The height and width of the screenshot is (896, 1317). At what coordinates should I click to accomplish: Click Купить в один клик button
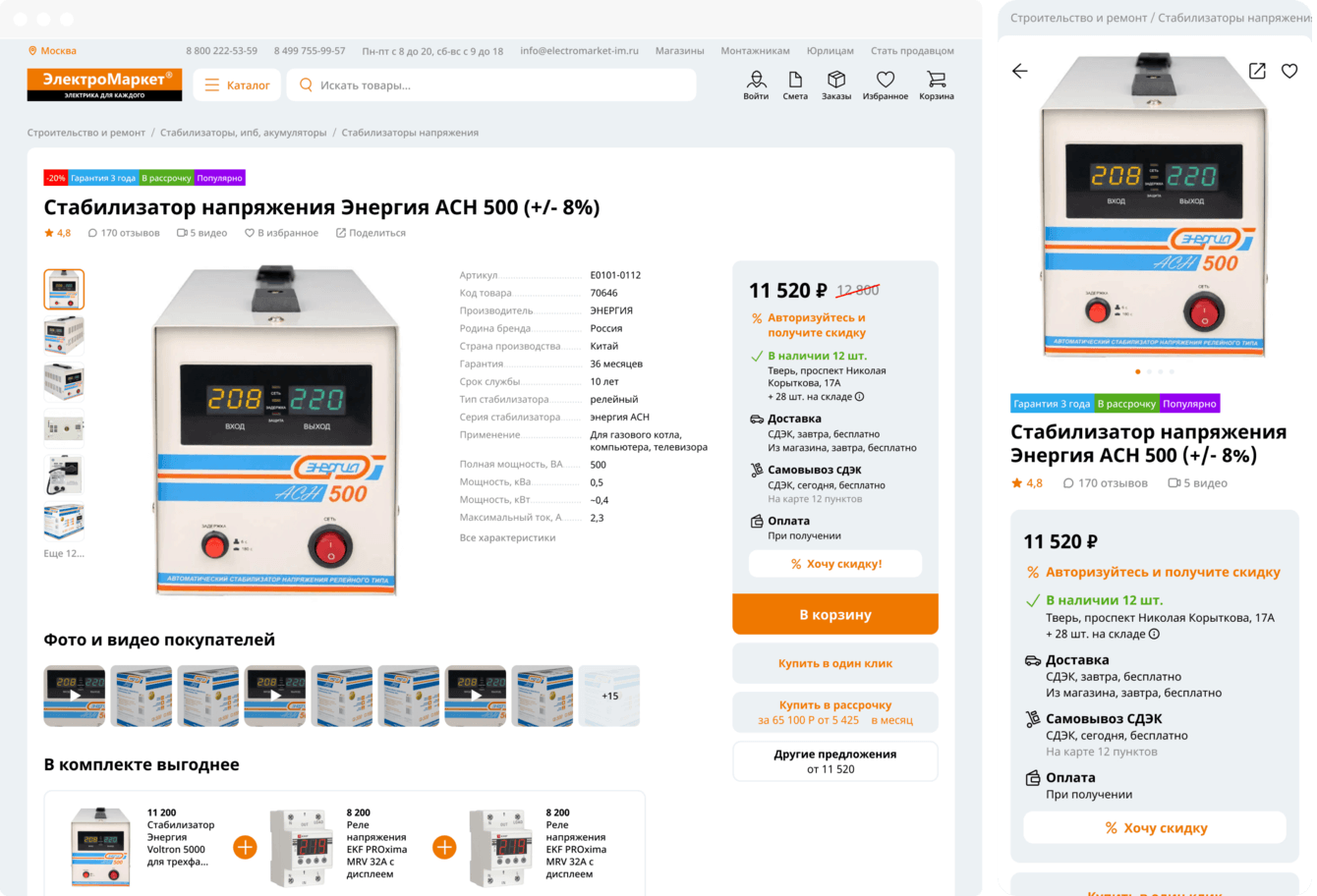point(835,663)
